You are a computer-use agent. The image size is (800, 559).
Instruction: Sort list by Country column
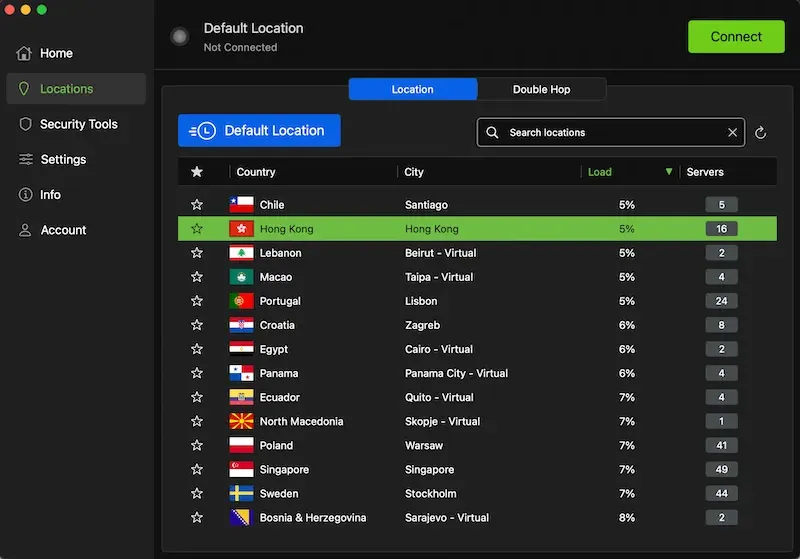click(256, 172)
